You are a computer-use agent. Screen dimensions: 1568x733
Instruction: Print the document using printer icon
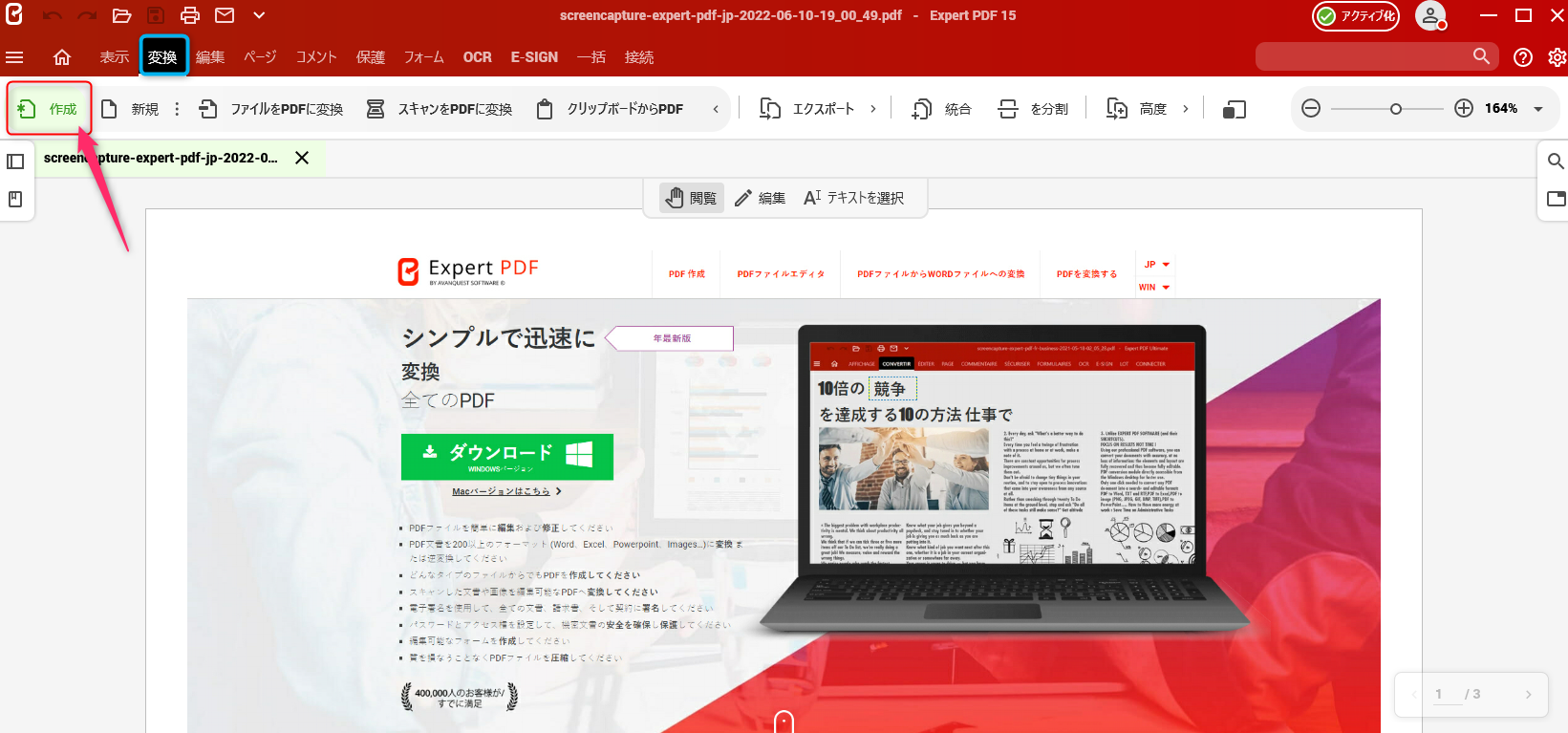point(190,15)
